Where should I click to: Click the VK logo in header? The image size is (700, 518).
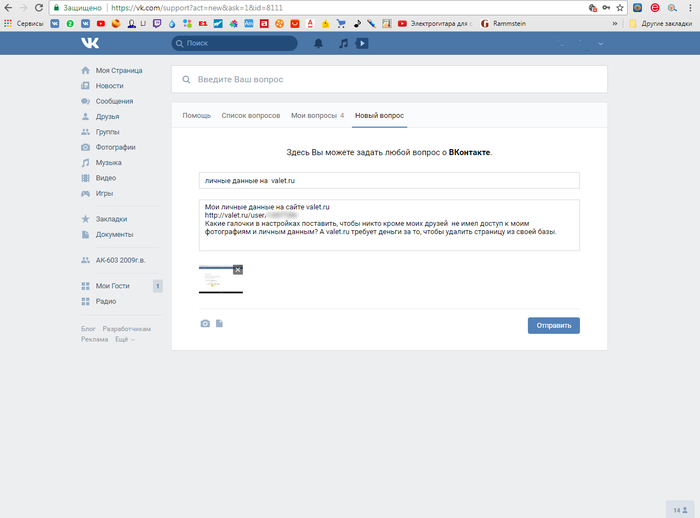coord(89,43)
